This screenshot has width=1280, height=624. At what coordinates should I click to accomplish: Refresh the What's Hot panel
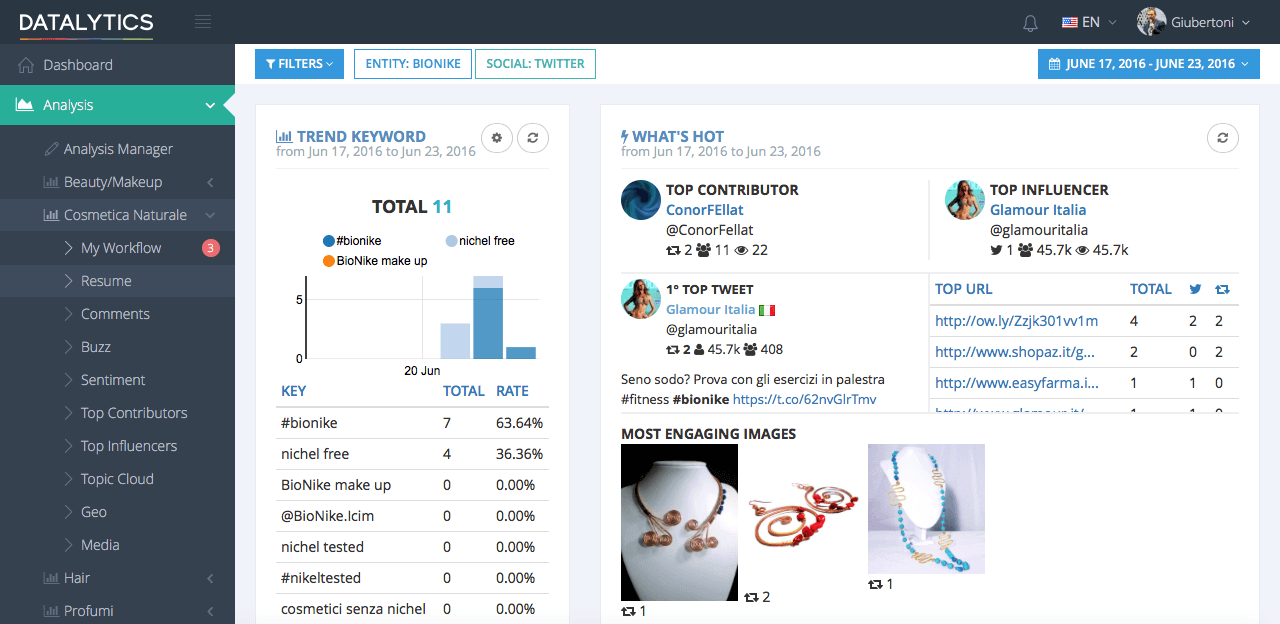pos(1222,138)
